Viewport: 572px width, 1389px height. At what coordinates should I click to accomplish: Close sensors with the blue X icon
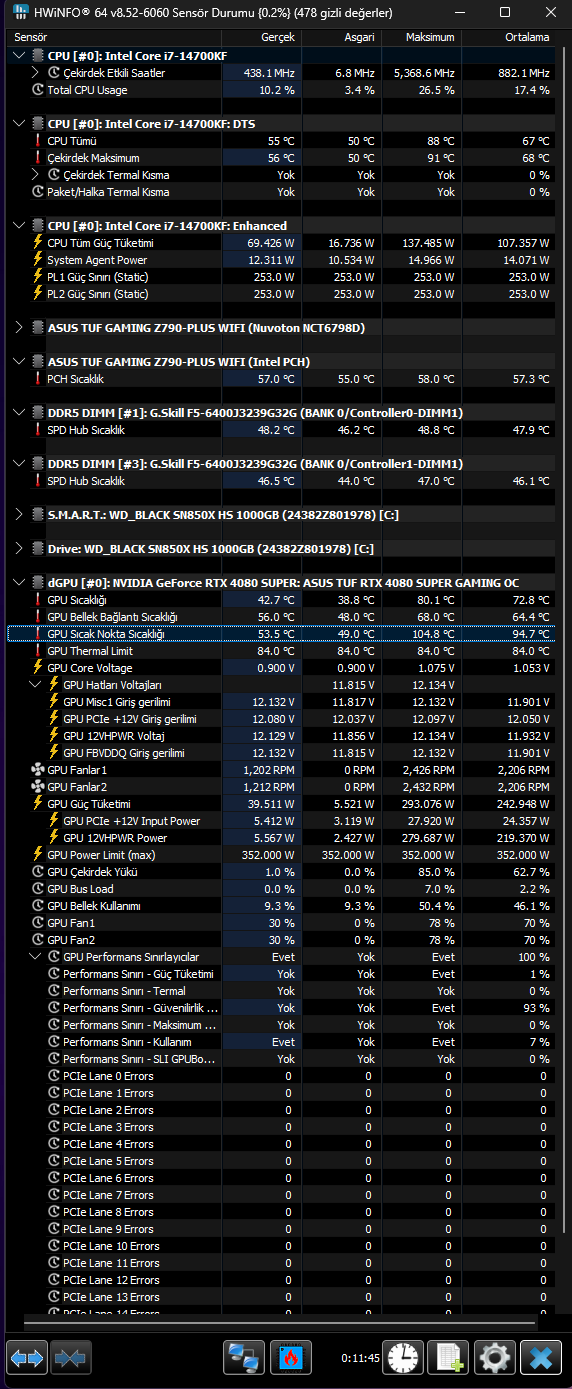(541, 1357)
